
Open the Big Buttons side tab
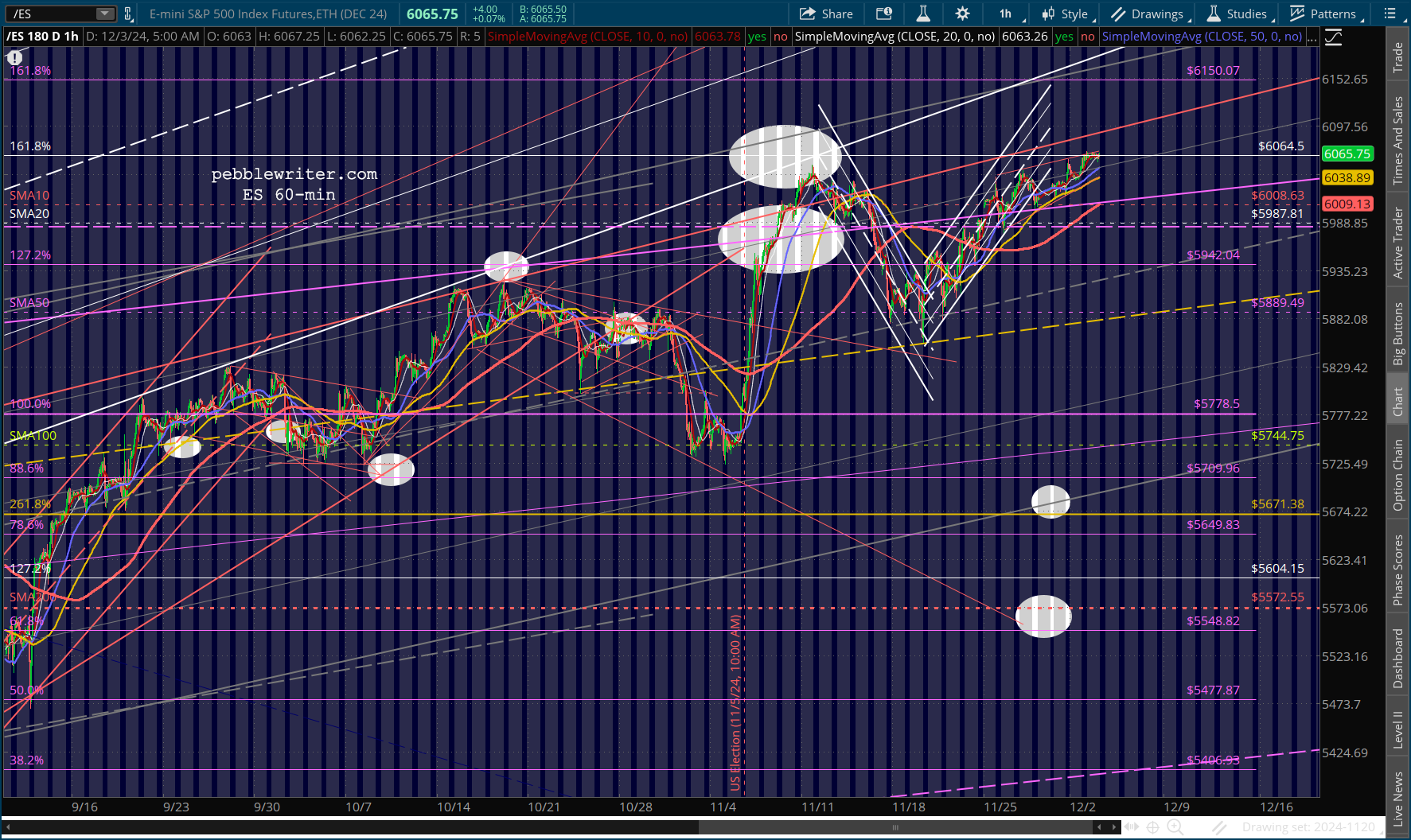[1398, 334]
